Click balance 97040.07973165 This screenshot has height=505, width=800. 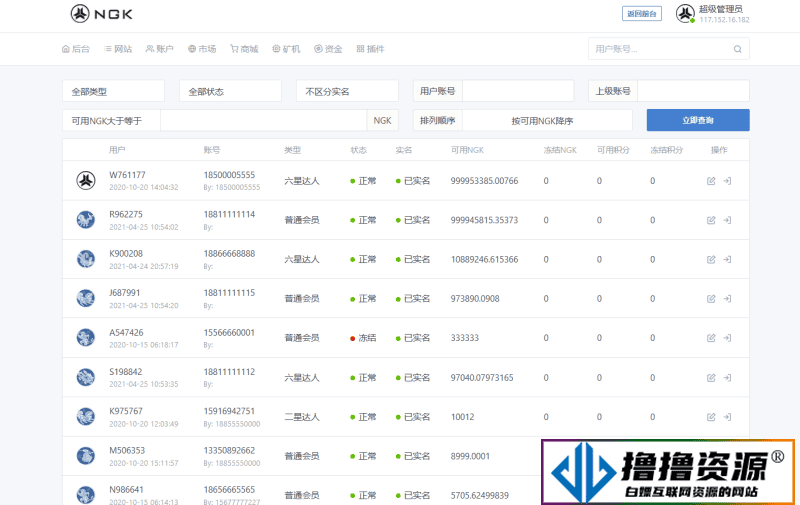pos(482,378)
